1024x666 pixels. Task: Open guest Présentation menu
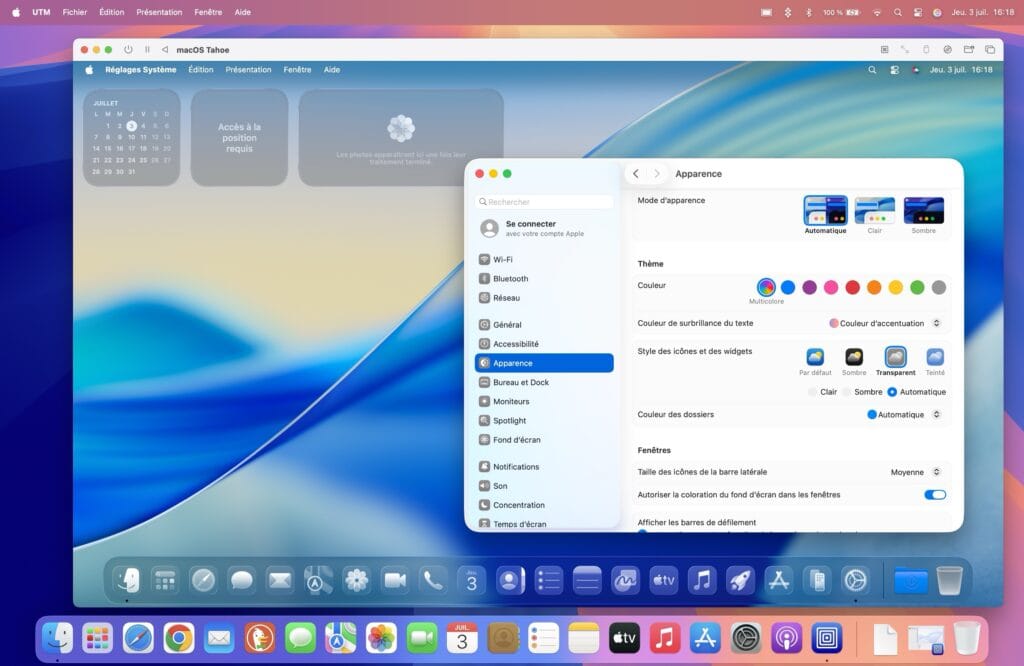click(248, 70)
